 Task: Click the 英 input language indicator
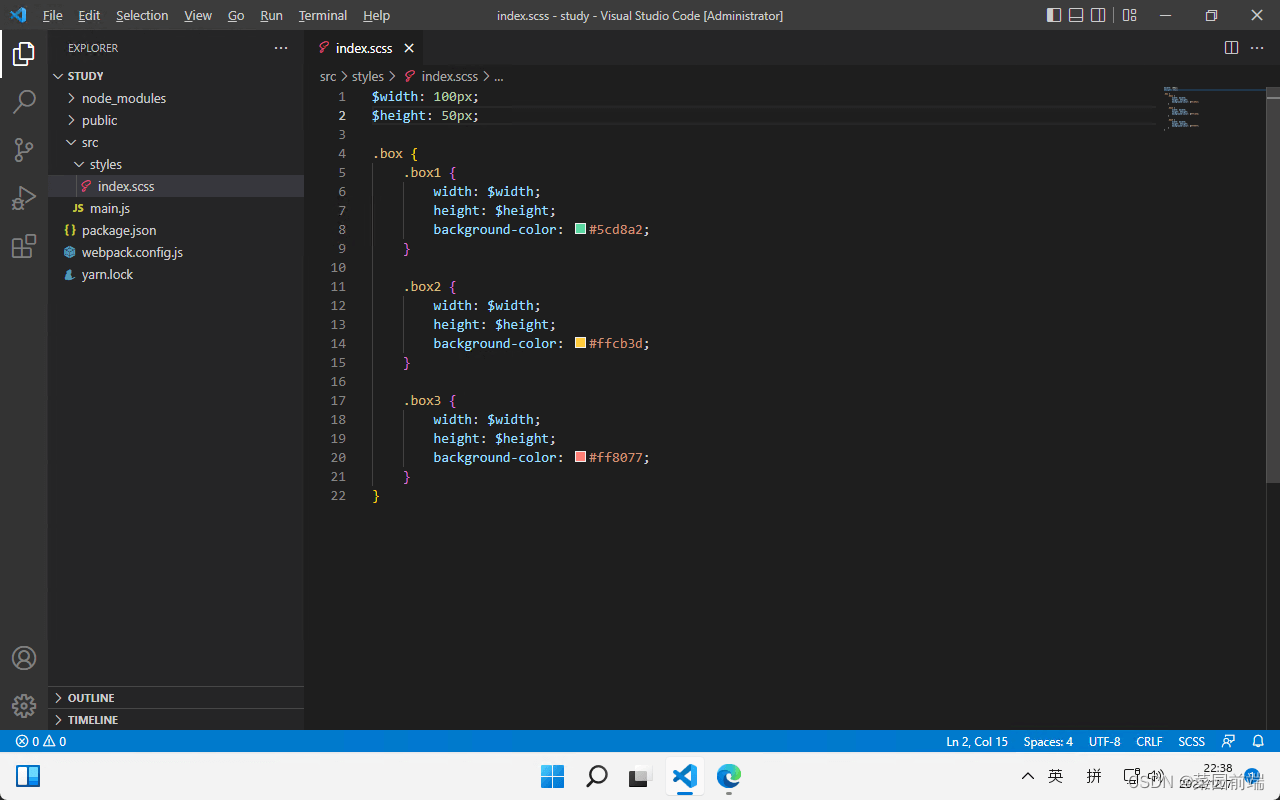tap(1055, 776)
